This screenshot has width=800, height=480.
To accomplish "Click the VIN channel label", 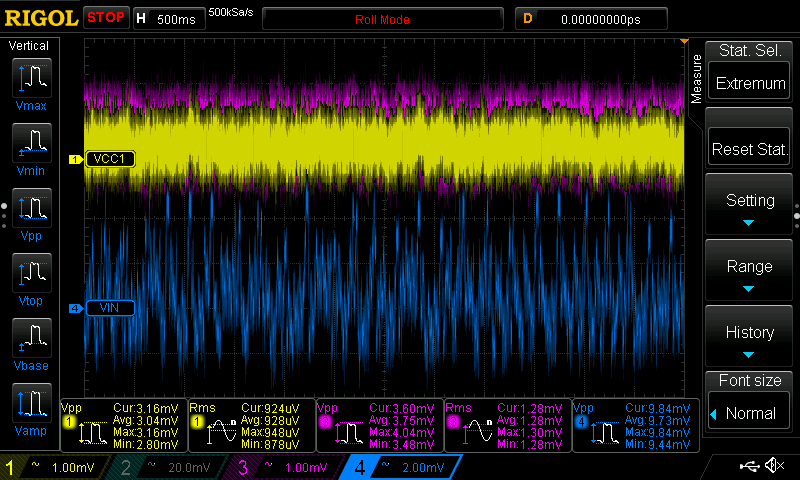I will (x=110, y=308).
